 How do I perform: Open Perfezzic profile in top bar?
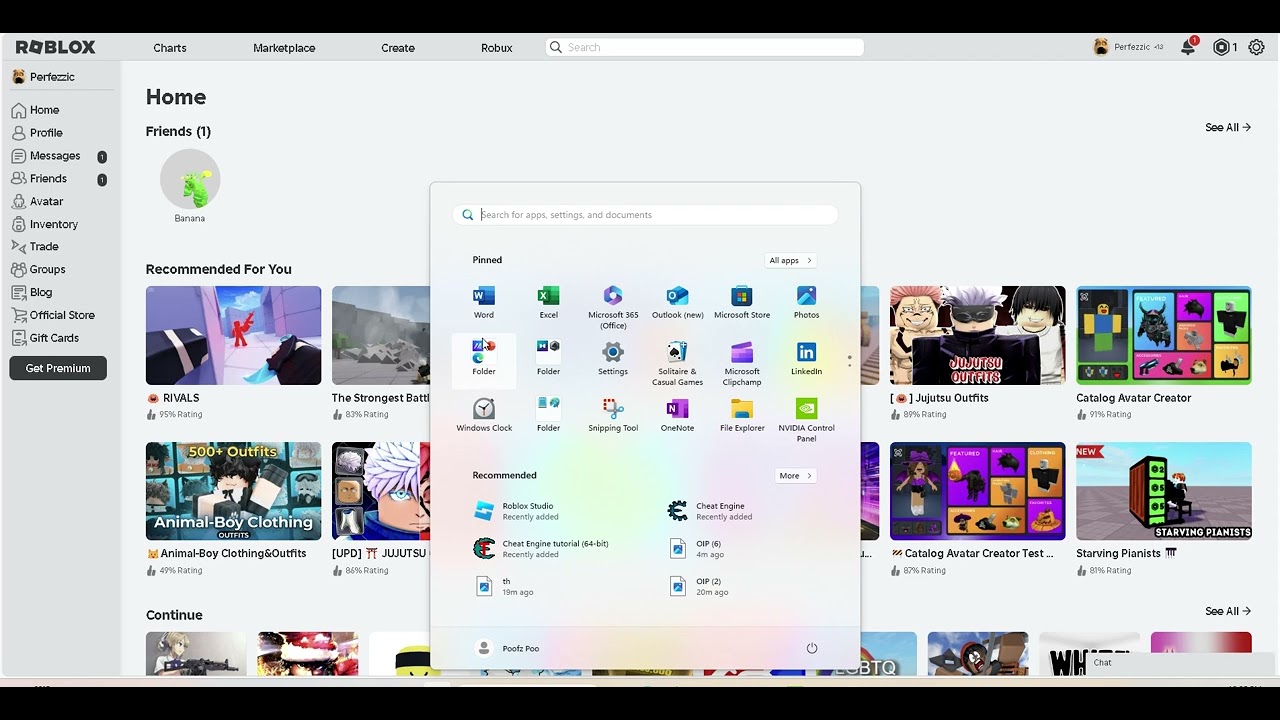tap(1128, 47)
